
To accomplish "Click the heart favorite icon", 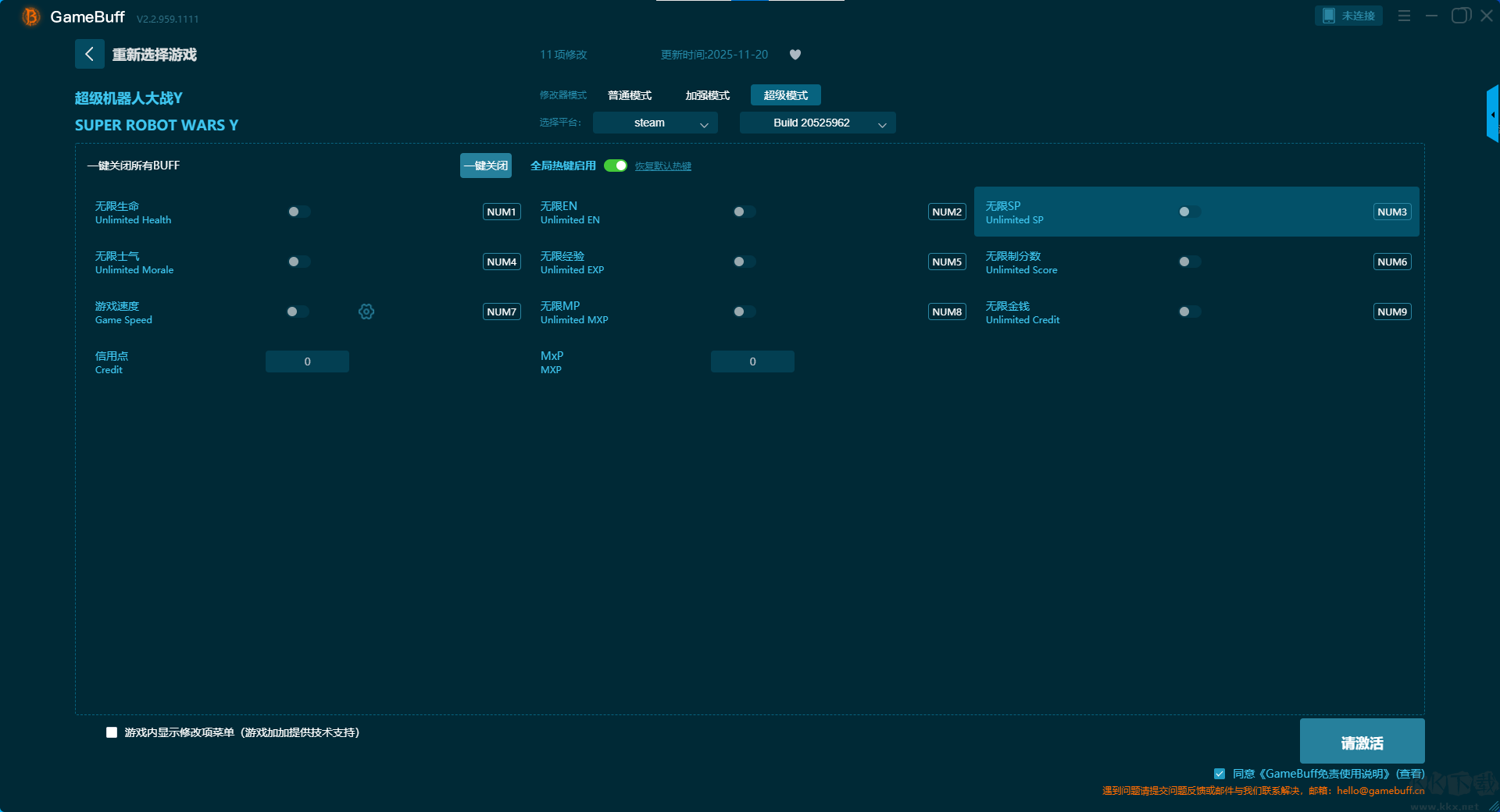I will click(x=795, y=55).
